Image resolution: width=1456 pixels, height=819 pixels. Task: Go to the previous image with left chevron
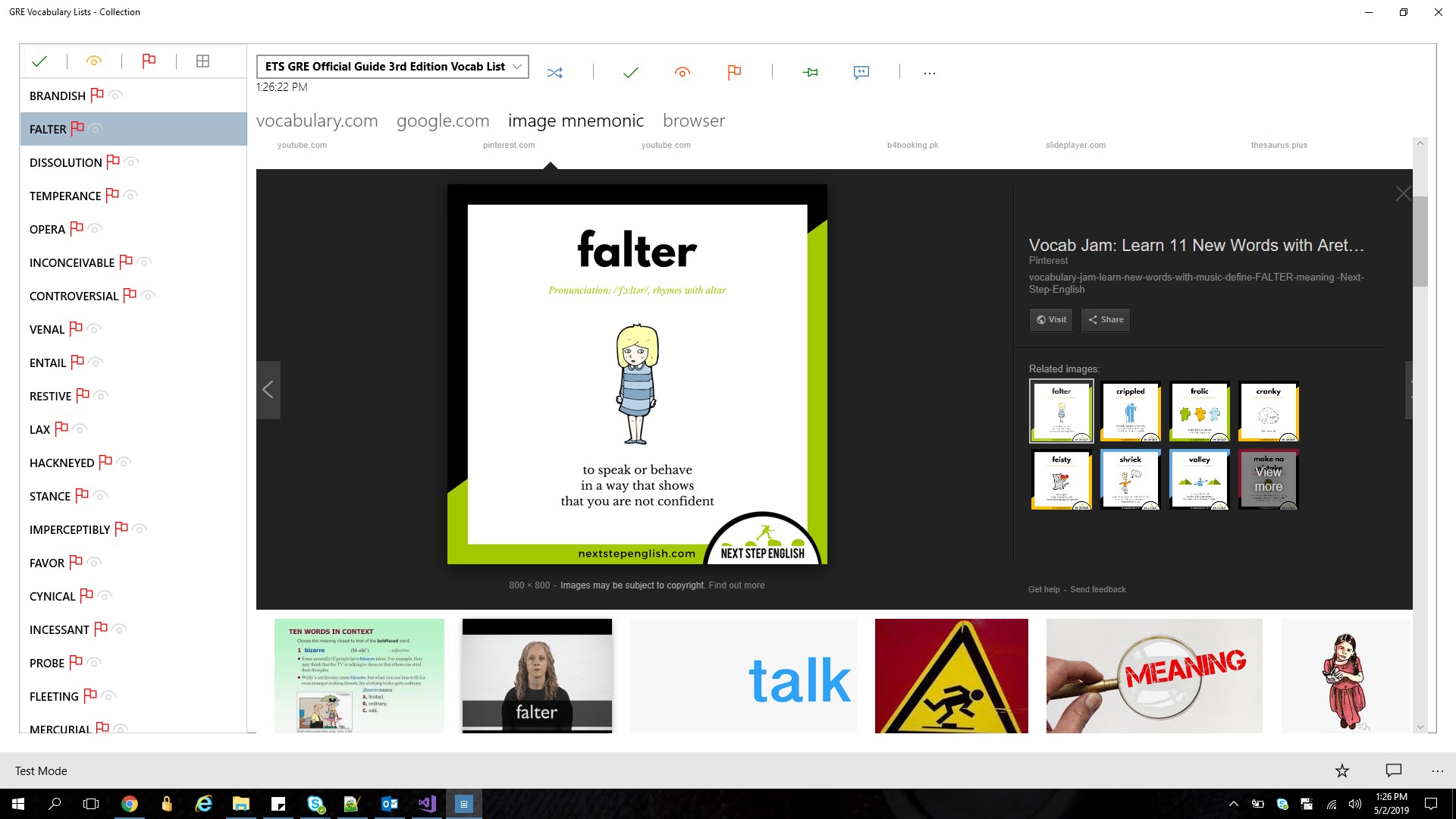click(x=268, y=390)
